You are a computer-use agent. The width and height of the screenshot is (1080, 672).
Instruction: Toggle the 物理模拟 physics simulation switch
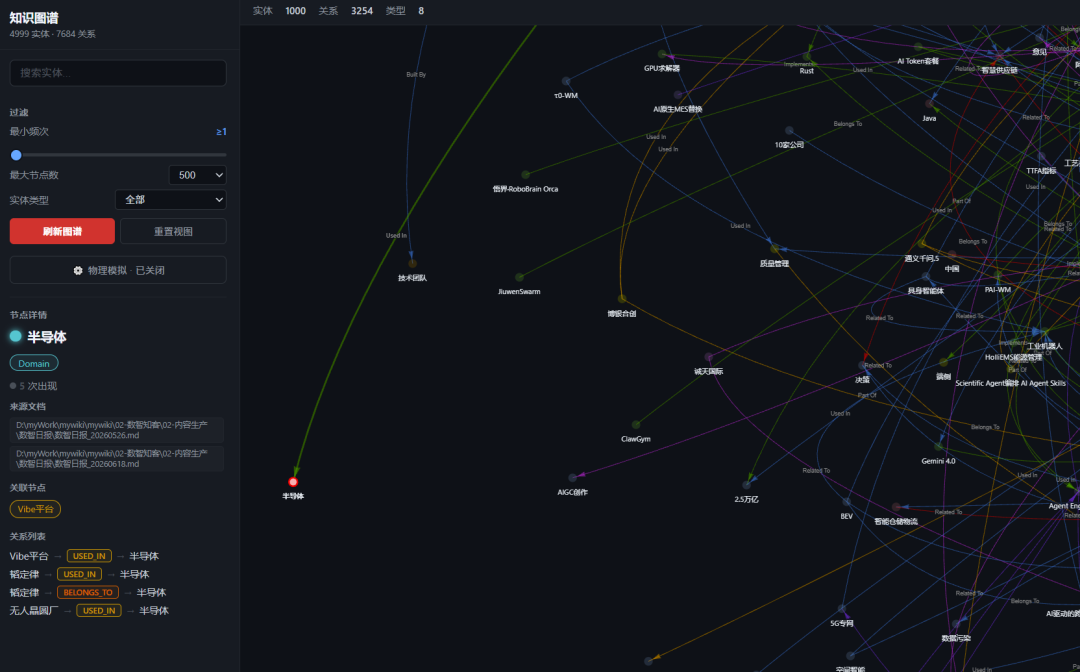tap(118, 271)
